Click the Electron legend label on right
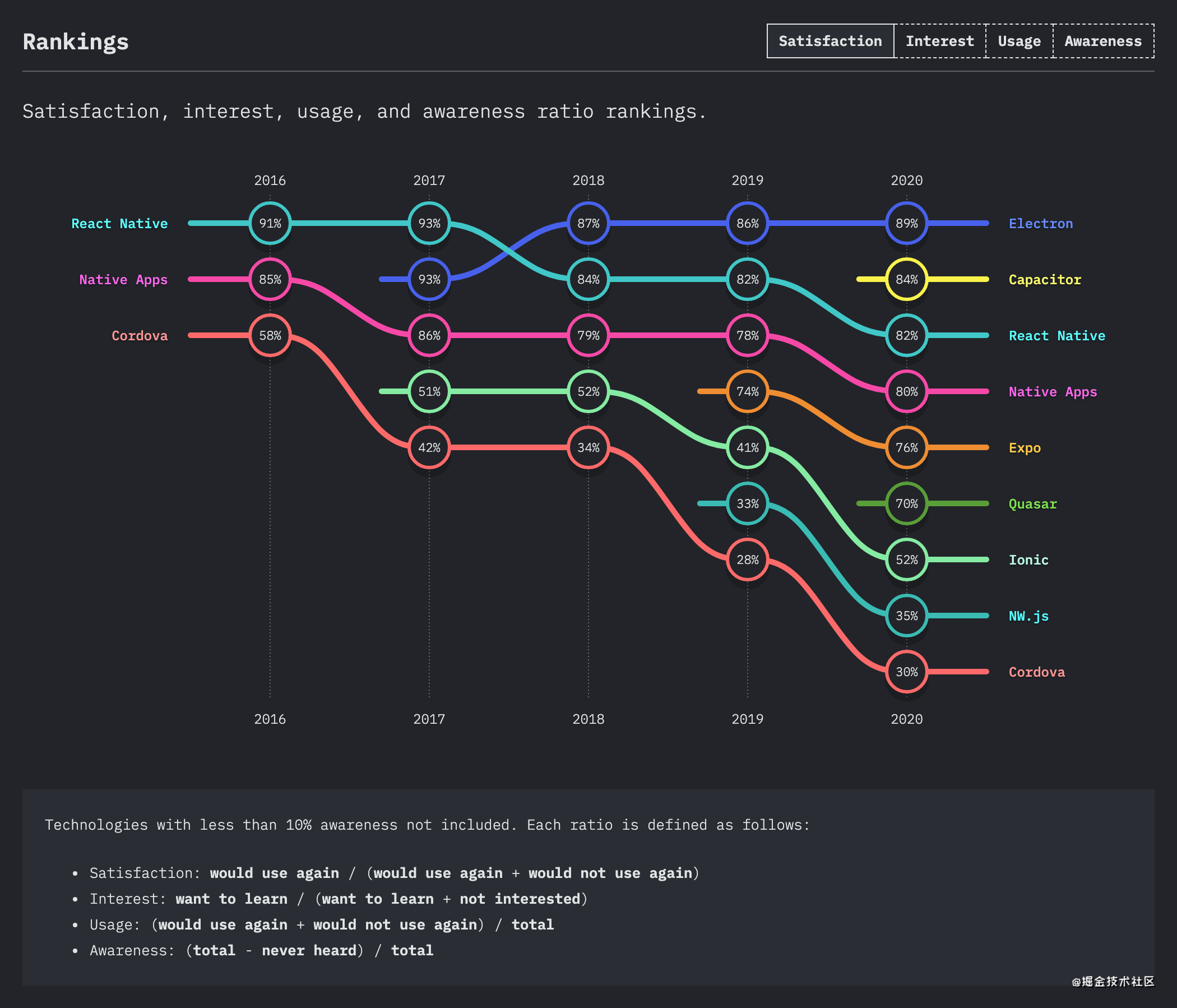1177x1008 pixels. [x=1041, y=224]
